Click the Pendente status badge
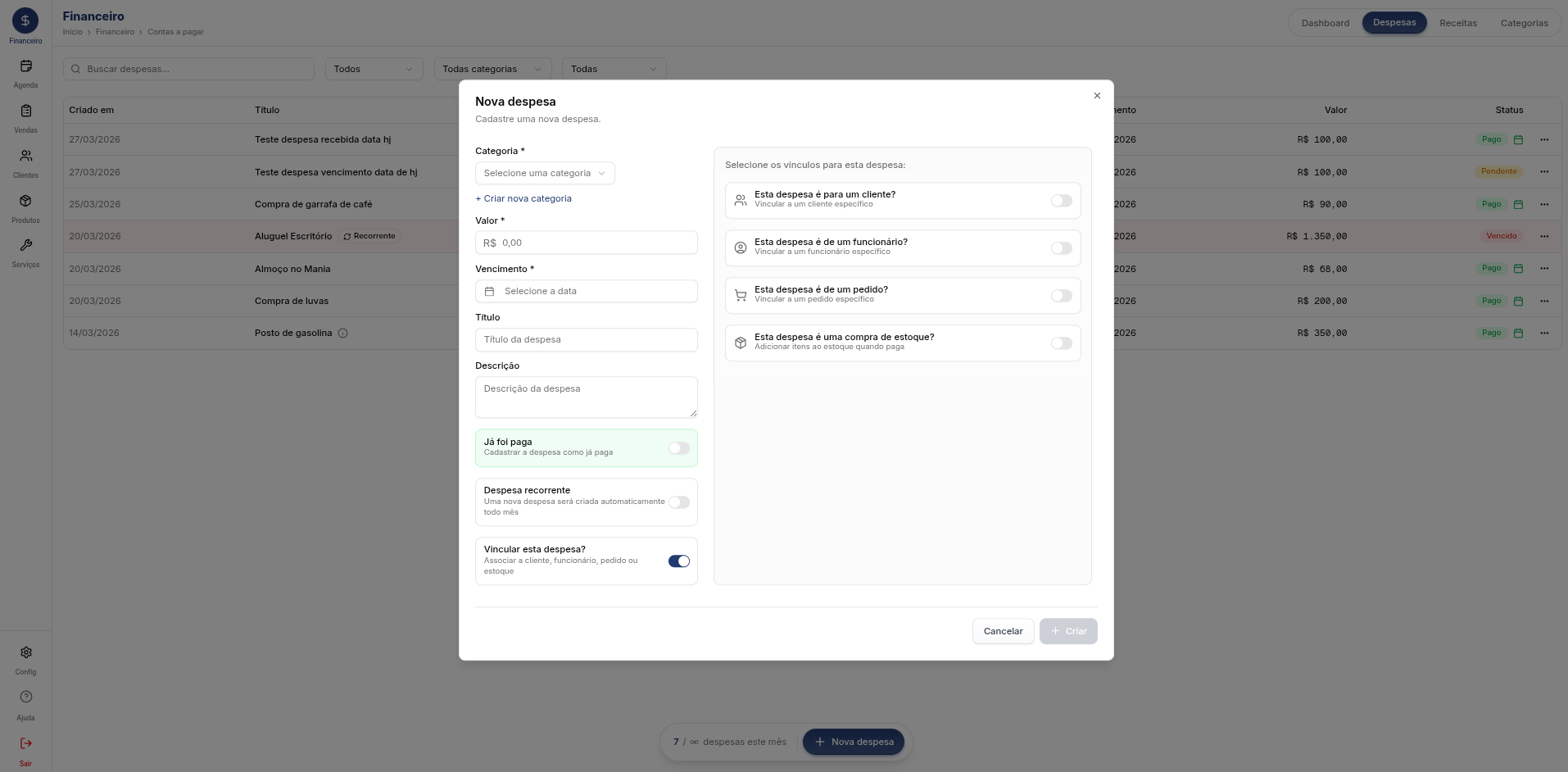 pos(1499,171)
